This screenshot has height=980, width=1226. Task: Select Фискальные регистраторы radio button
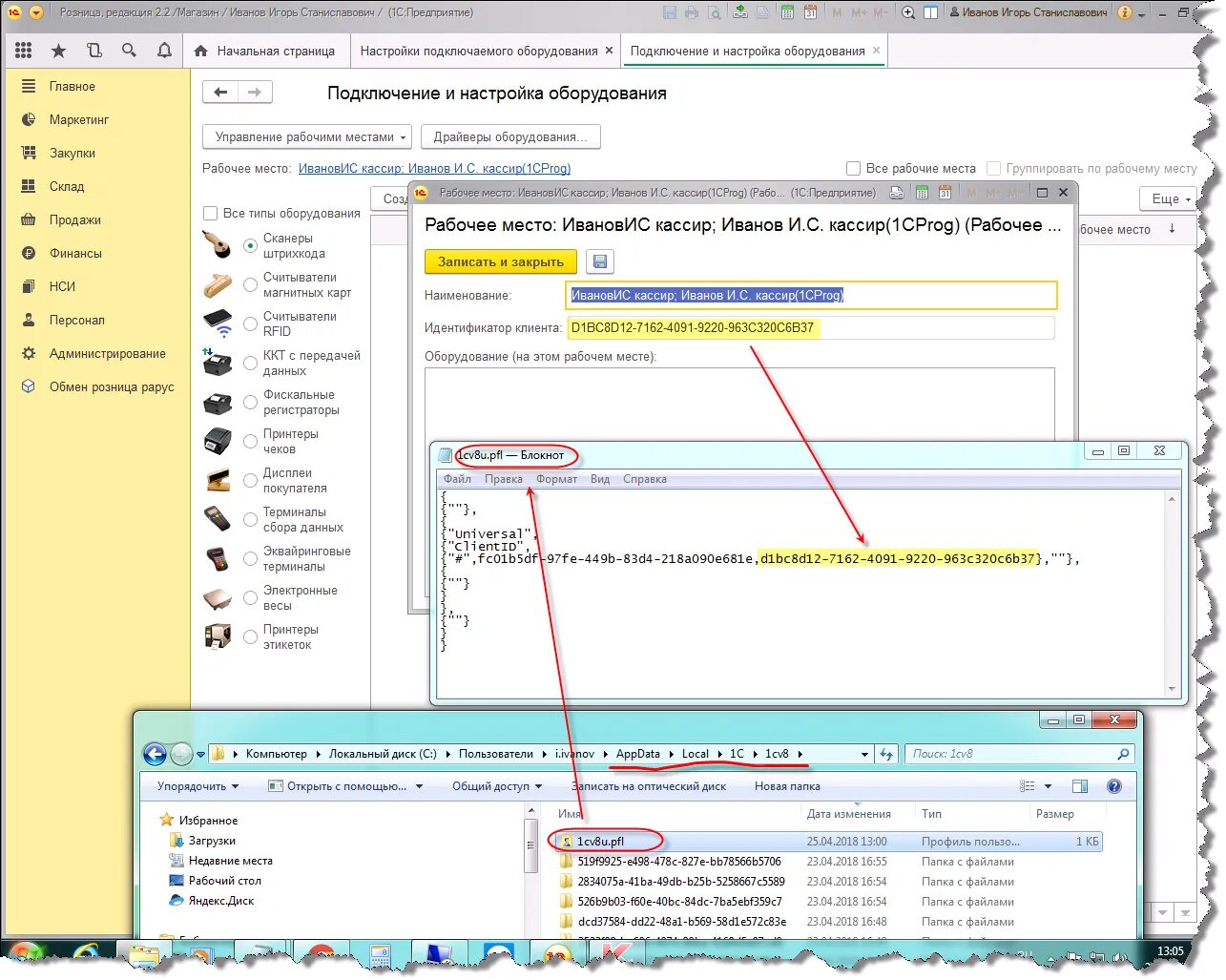(250, 402)
